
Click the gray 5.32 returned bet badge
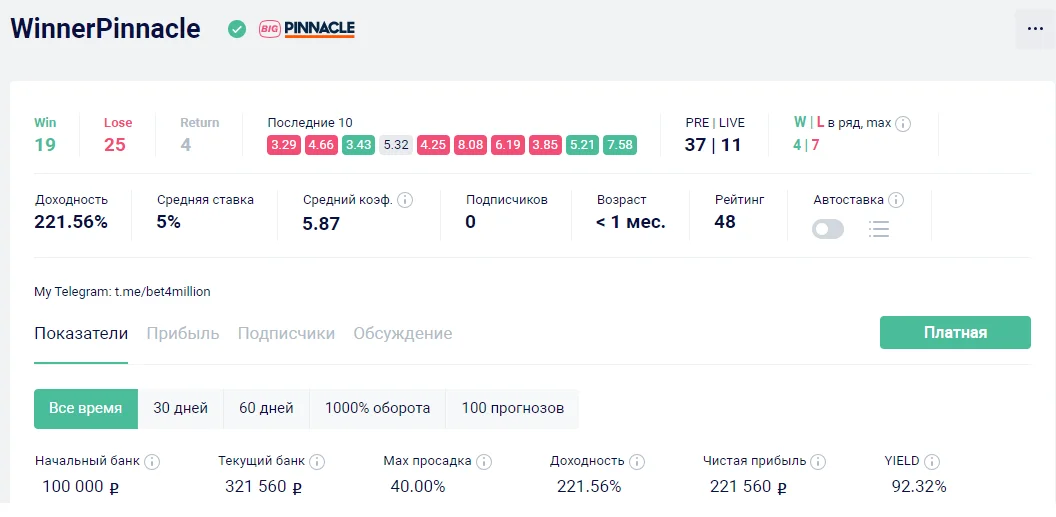click(x=396, y=145)
